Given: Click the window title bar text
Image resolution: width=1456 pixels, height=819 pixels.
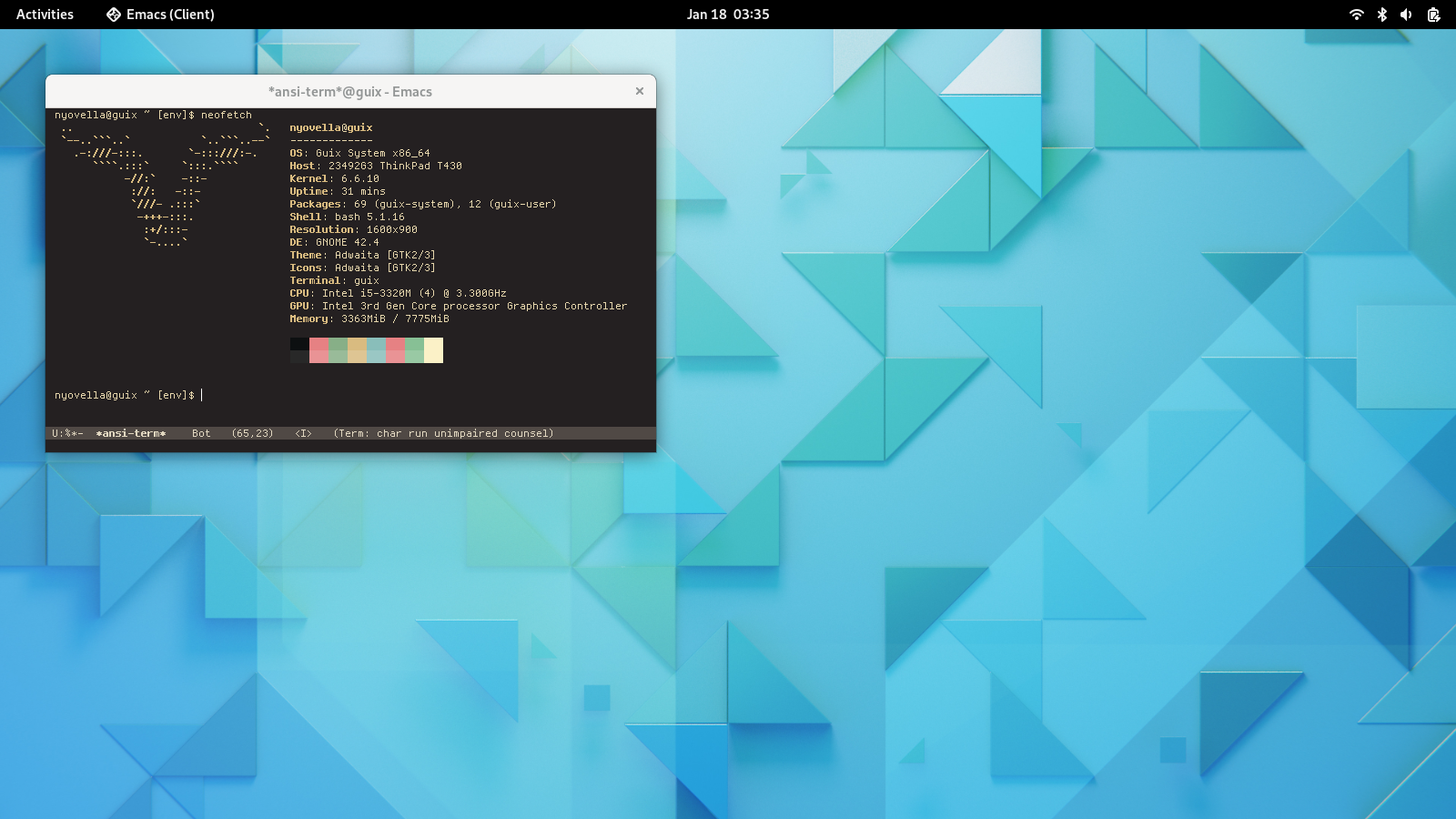Looking at the screenshot, I should pyautogui.click(x=350, y=92).
